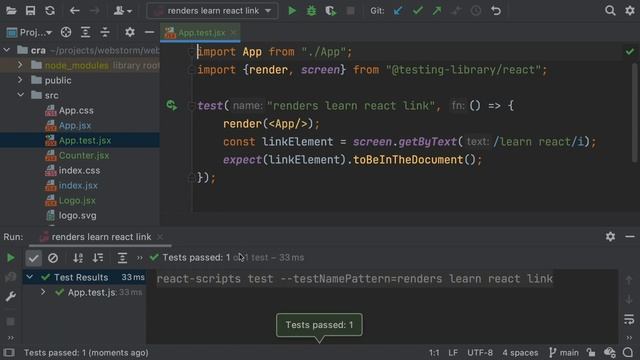This screenshot has width=640, height=360.
Task: Close the App.test.jsx editor tab
Action: tap(233, 33)
